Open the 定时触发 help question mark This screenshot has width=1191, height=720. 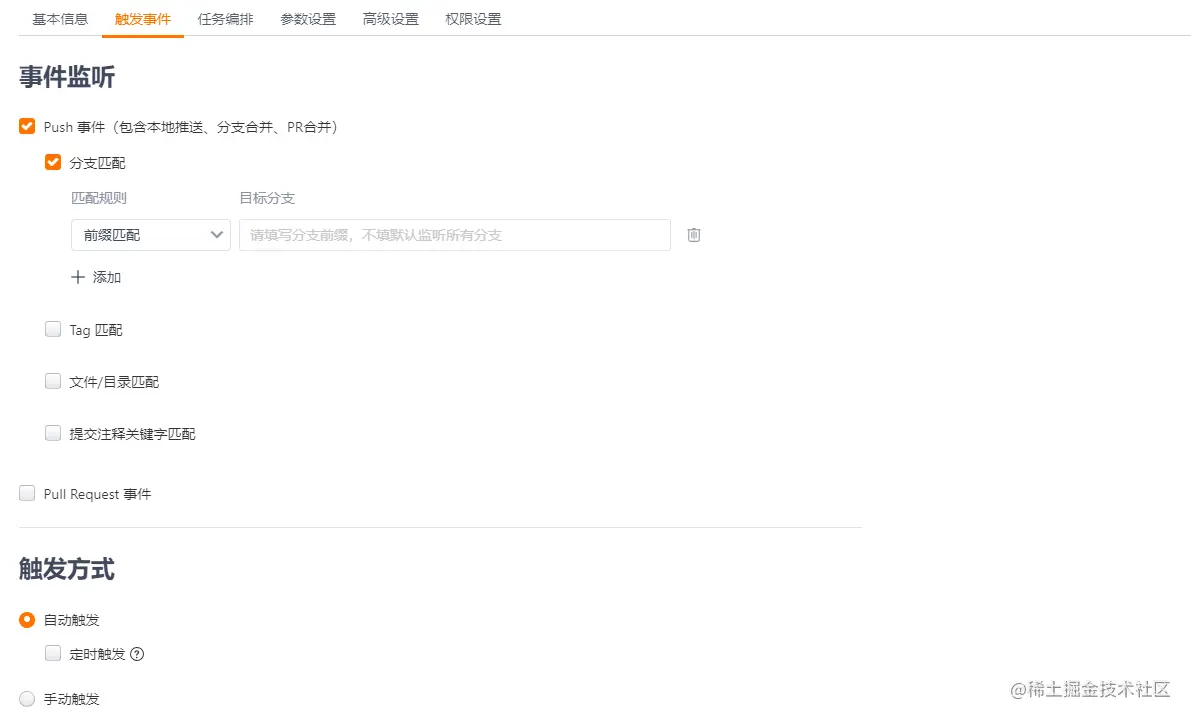pos(137,653)
